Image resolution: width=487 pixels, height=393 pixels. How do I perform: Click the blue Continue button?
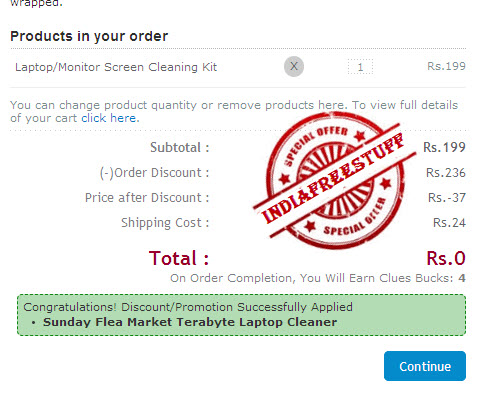click(425, 366)
